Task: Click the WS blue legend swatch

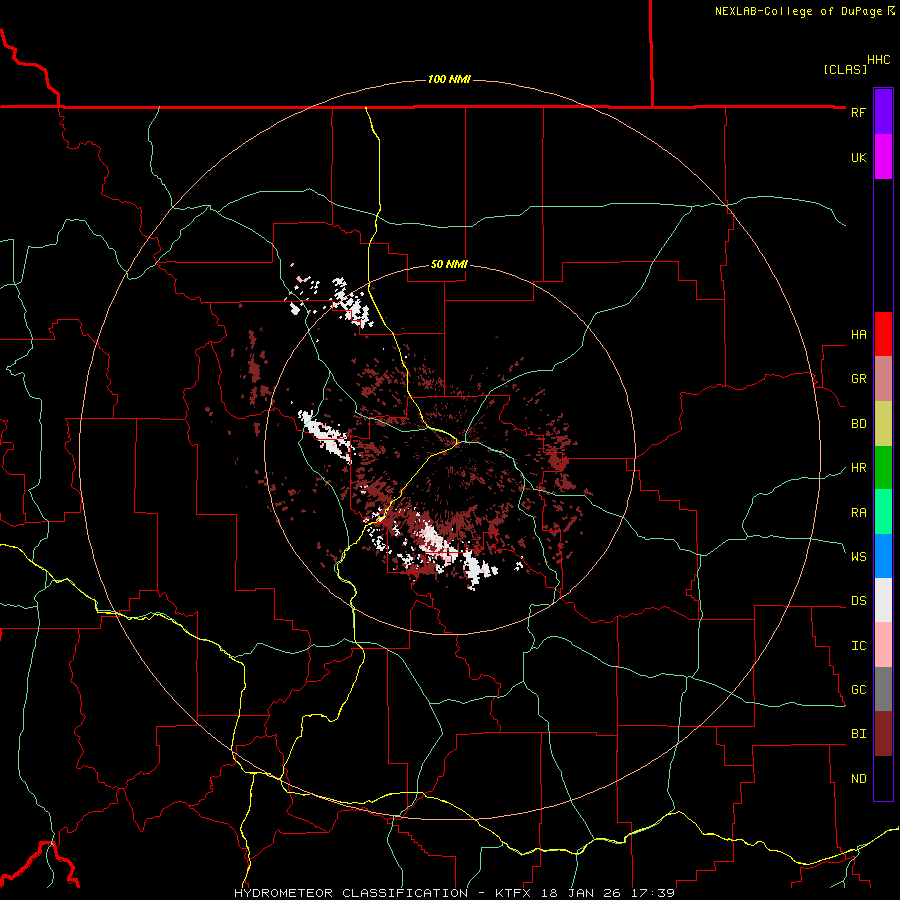Action: click(x=883, y=556)
